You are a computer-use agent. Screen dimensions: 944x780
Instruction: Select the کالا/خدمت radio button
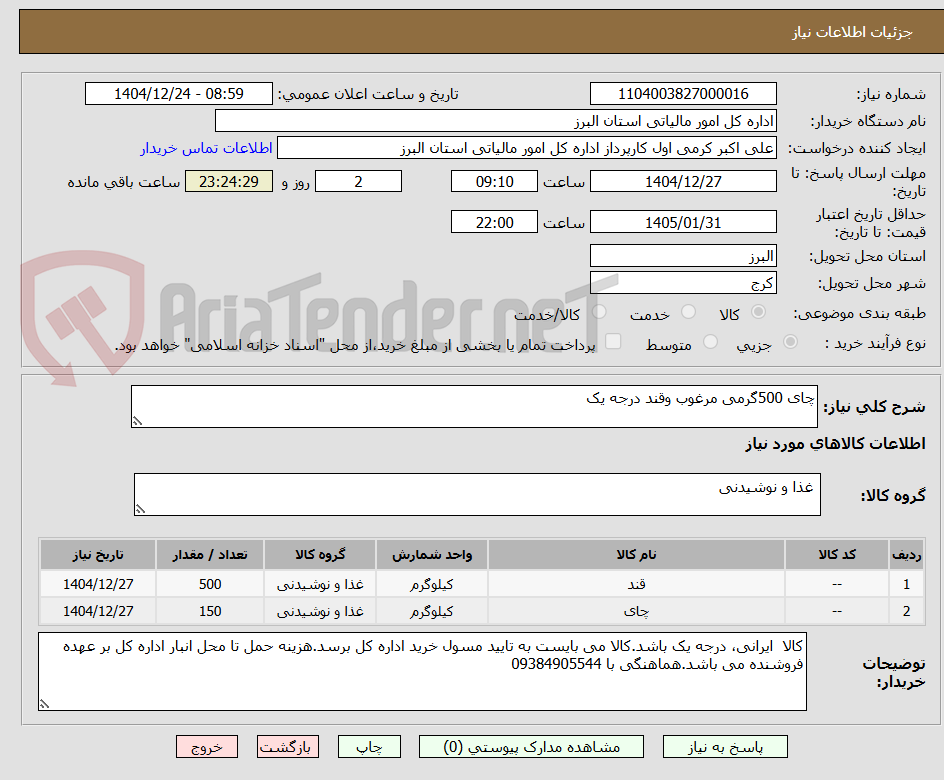point(599,312)
